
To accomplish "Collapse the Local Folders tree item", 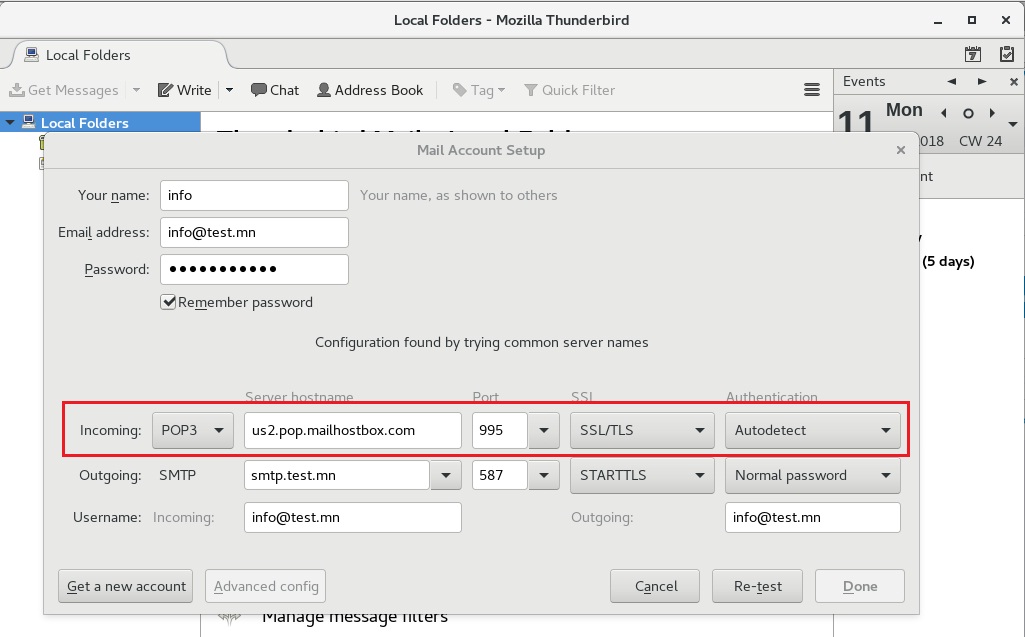I will point(10,122).
